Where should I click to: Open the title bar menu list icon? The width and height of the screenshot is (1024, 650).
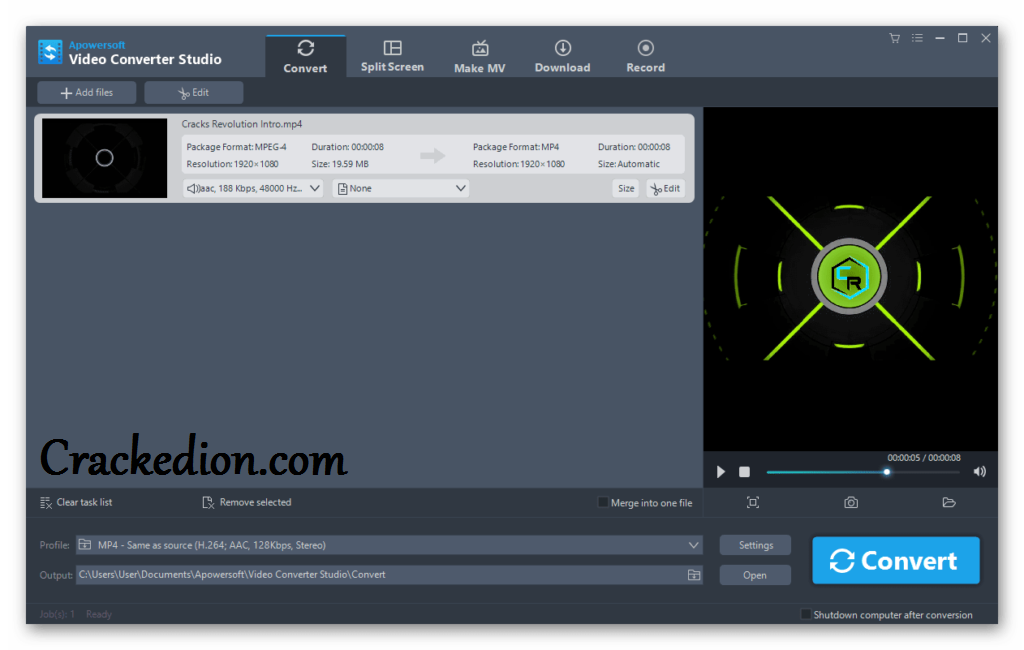918,39
